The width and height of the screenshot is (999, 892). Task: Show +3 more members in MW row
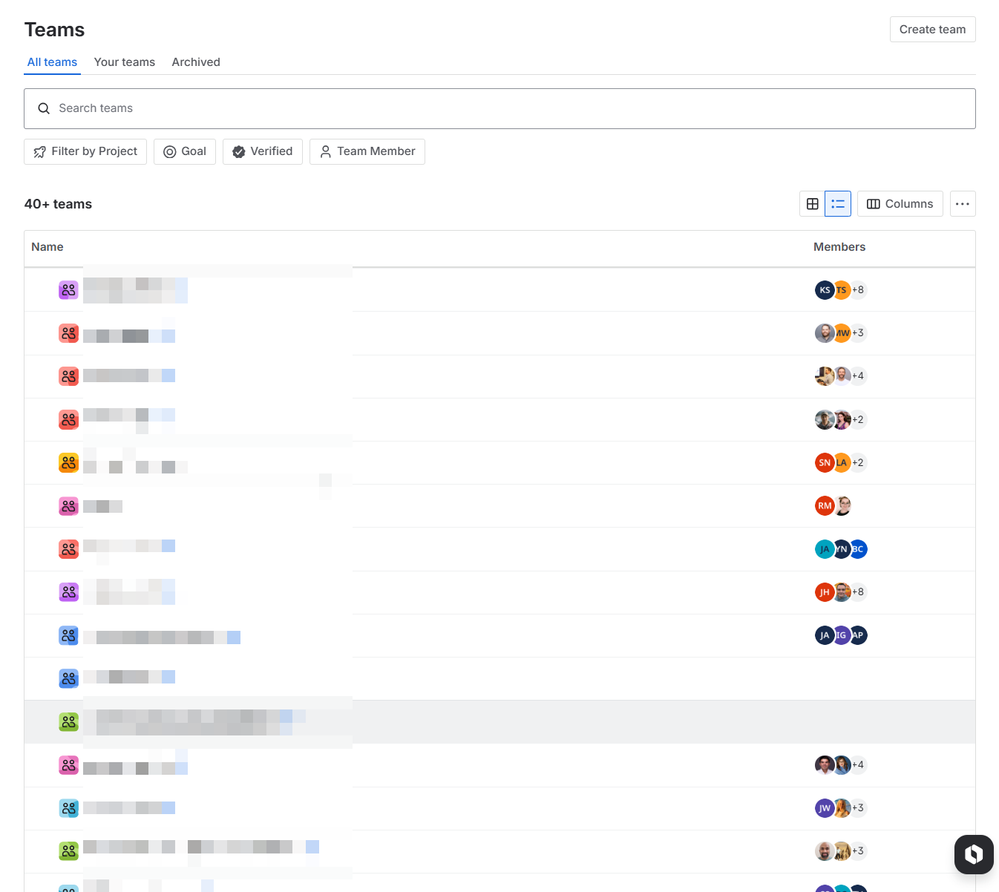(x=858, y=333)
